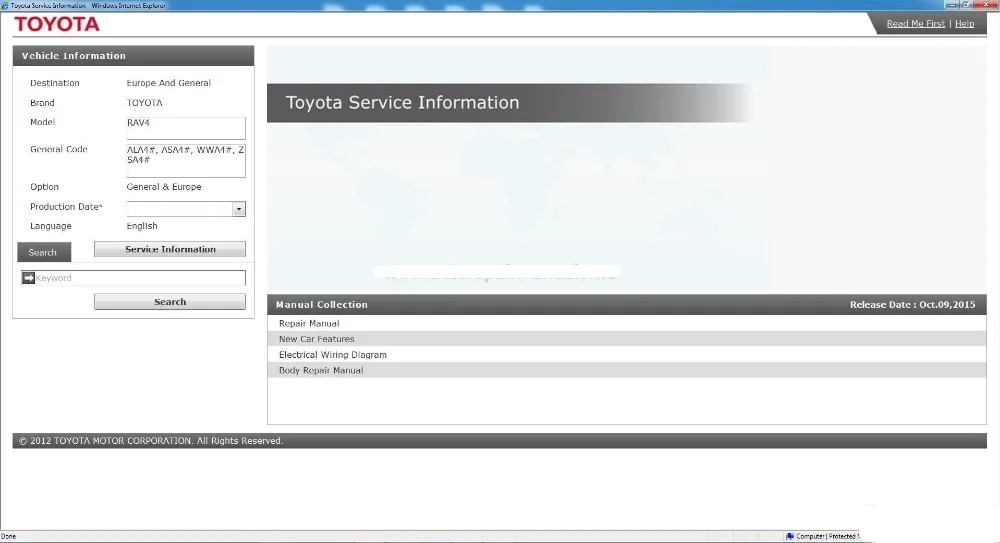The width and height of the screenshot is (1000, 543).
Task: Click into the Model field showing RAV4
Action: tap(186, 128)
